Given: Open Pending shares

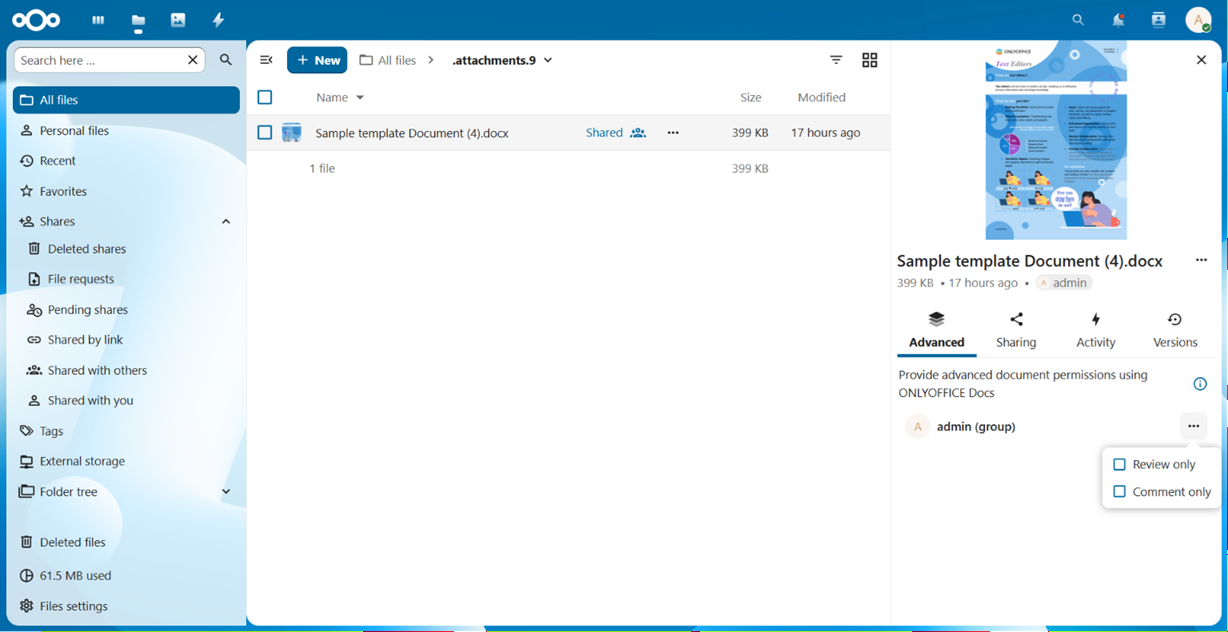Looking at the screenshot, I should (130, 310).
